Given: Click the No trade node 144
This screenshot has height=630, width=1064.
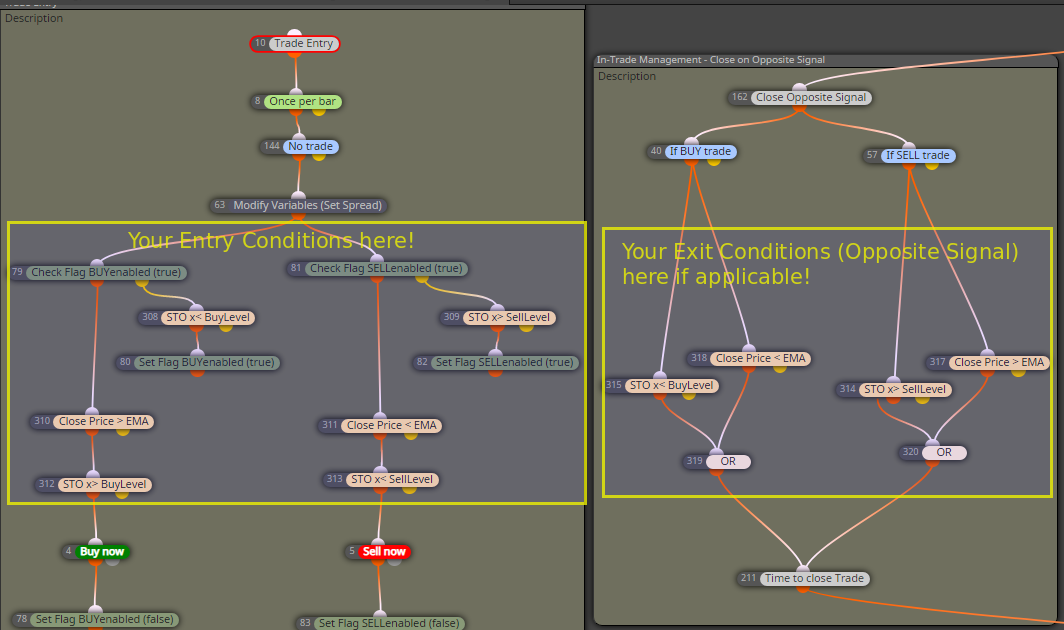Looking at the screenshot, I should pyautogui.click(x=299, y=146).
